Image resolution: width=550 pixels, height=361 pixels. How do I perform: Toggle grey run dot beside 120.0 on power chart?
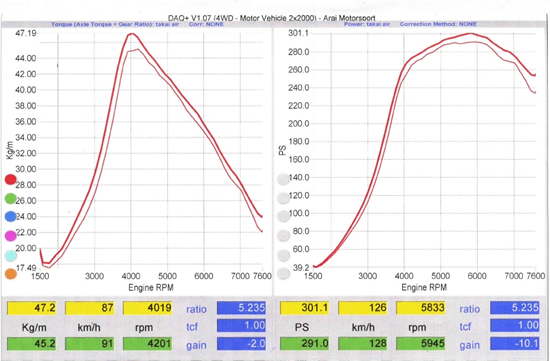283,198
